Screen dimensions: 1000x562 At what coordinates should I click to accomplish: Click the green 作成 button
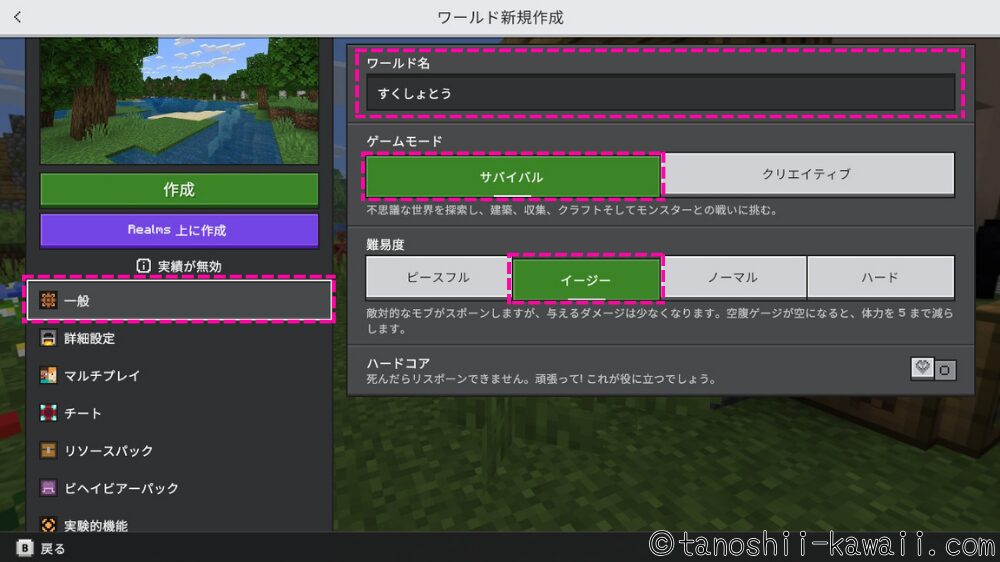179,189
